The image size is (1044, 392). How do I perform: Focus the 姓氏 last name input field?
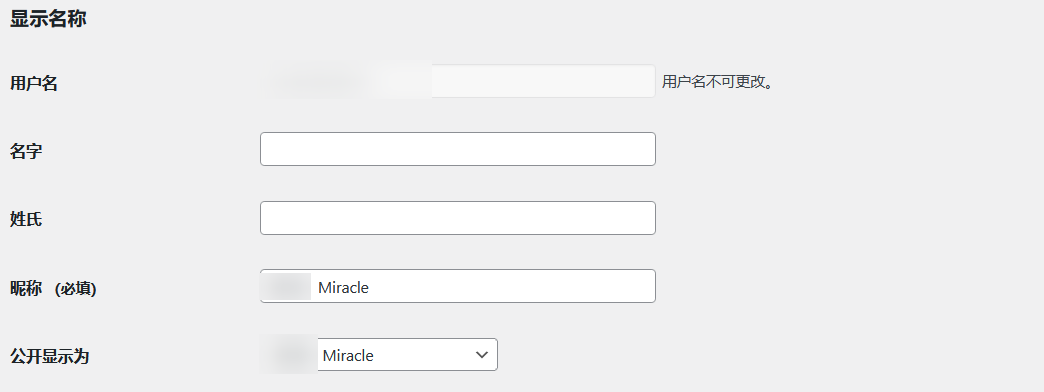pos(457,218)
